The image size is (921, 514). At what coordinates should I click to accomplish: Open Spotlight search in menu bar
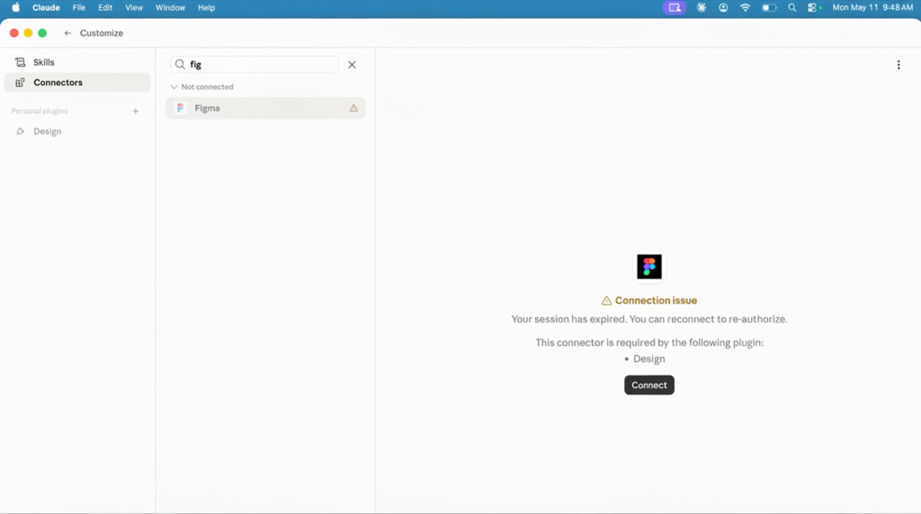point(792,8)
